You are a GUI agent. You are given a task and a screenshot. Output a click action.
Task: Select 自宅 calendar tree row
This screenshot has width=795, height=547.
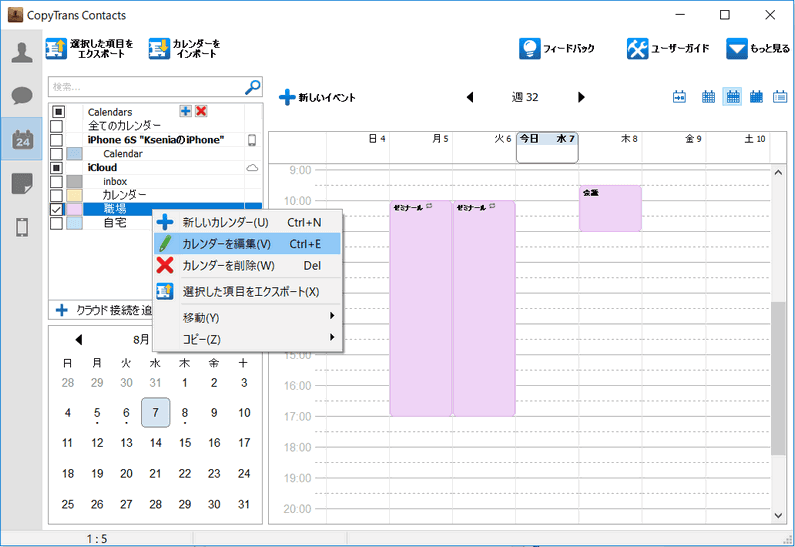(115, 223)
